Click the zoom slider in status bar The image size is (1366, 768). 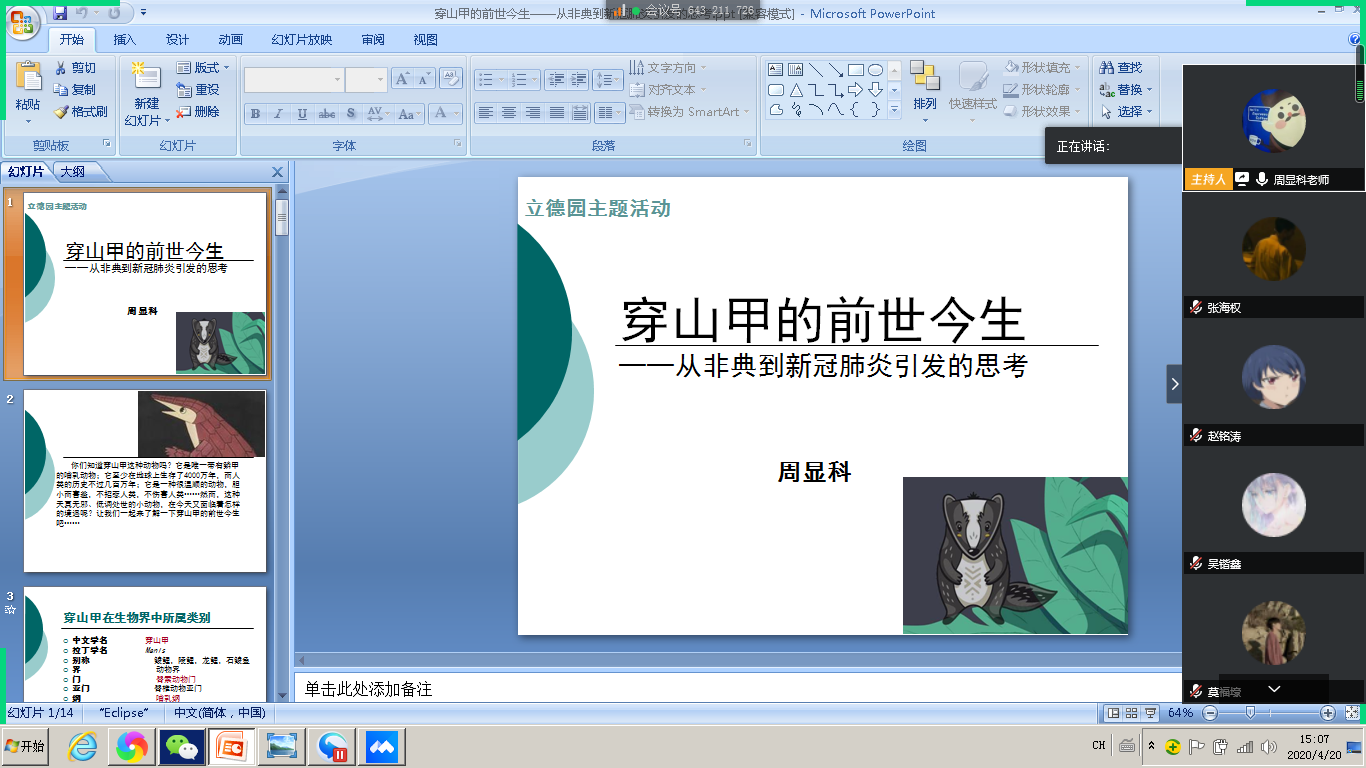tap(1250, 713)
